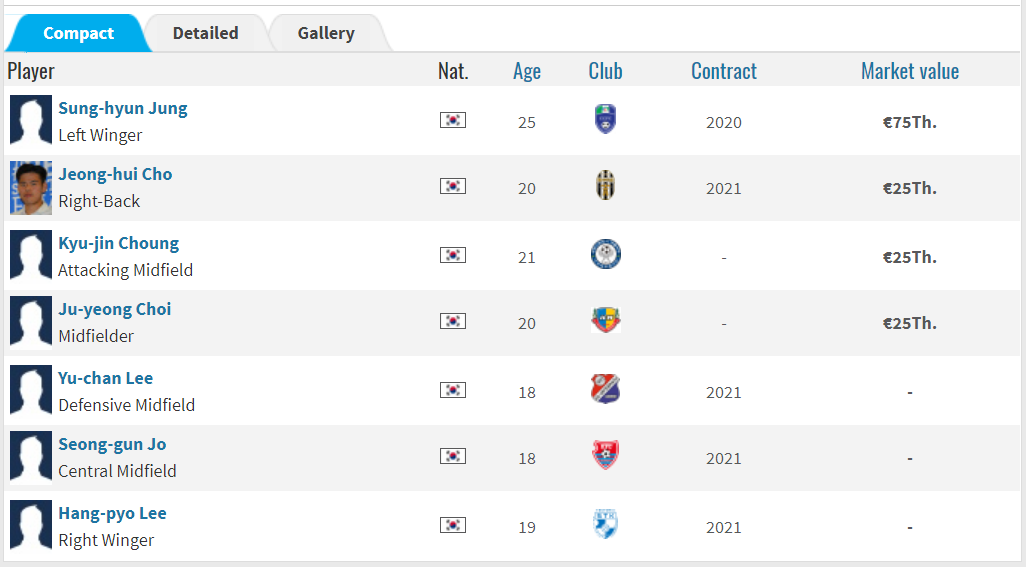Open the Gallery tab
This screenshot has height=567, width=1026.
coord(326,33)
